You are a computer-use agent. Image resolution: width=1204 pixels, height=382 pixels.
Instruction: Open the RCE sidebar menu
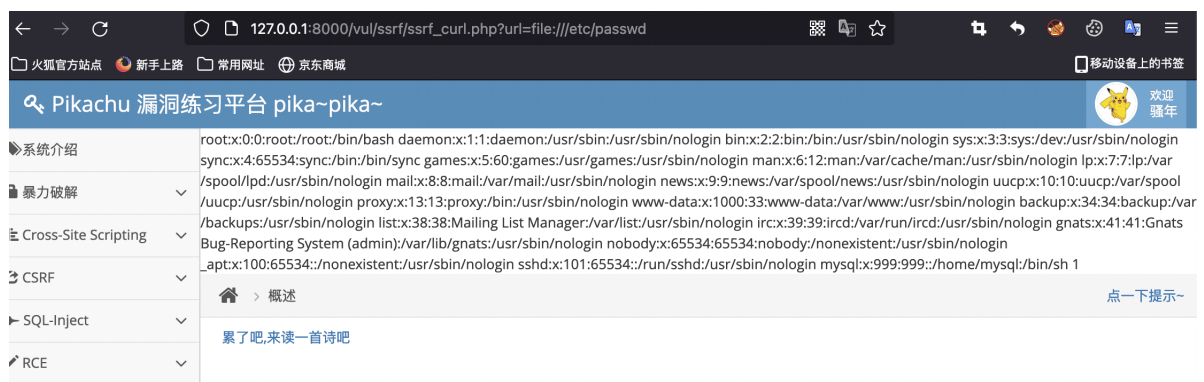(x=99, y=362)
